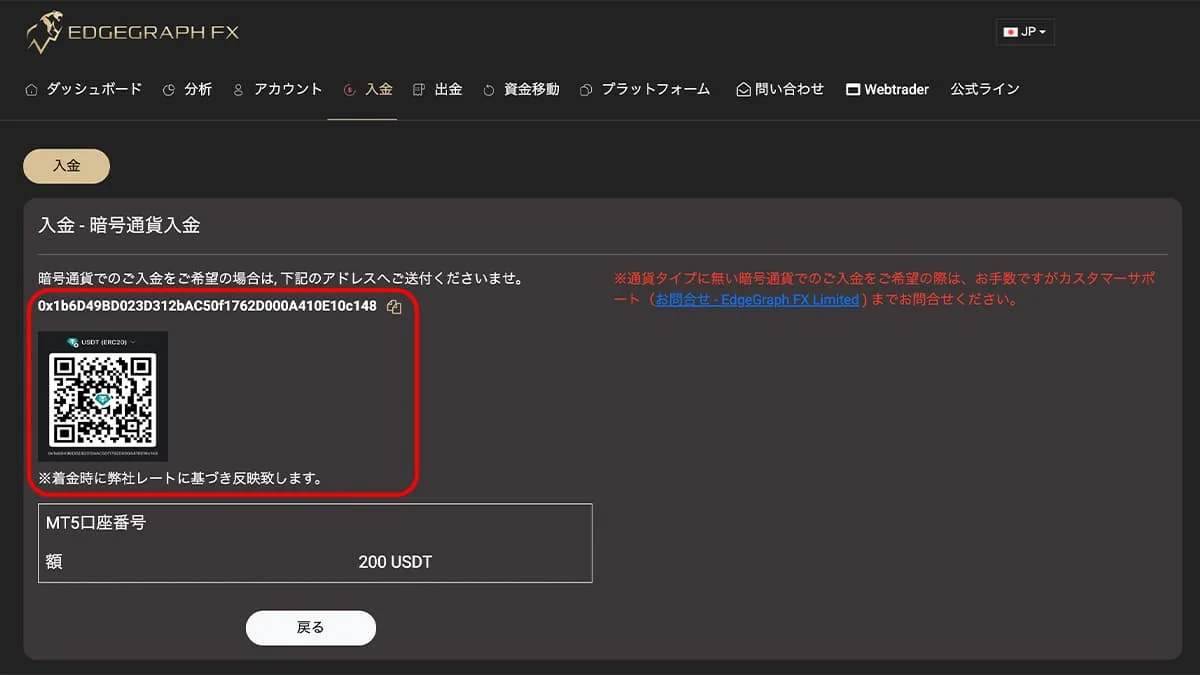Click the MT5口座番号 label
This screenshot has width=1200, height=675.
[96, 523]
